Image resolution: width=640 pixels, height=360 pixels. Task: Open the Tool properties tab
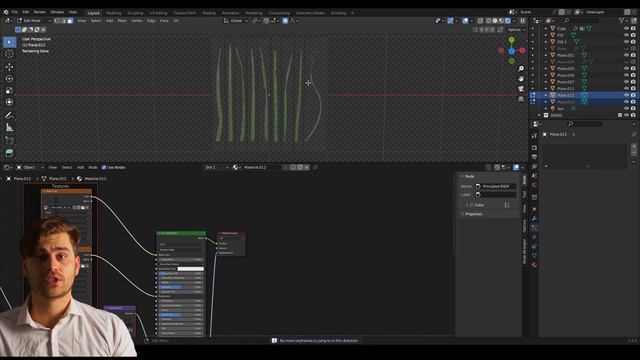(x=534, y=136)
